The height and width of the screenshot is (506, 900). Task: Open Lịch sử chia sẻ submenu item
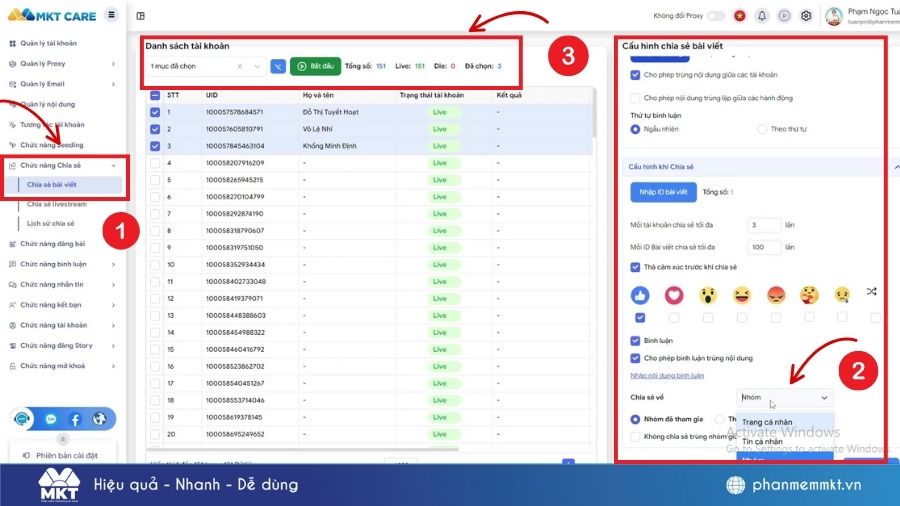[x=51, y=224]
